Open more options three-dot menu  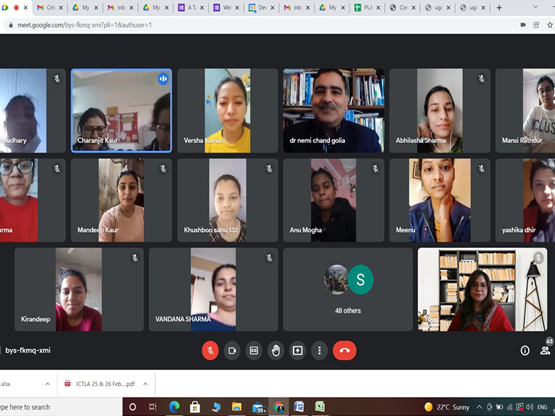pos(319,351)
